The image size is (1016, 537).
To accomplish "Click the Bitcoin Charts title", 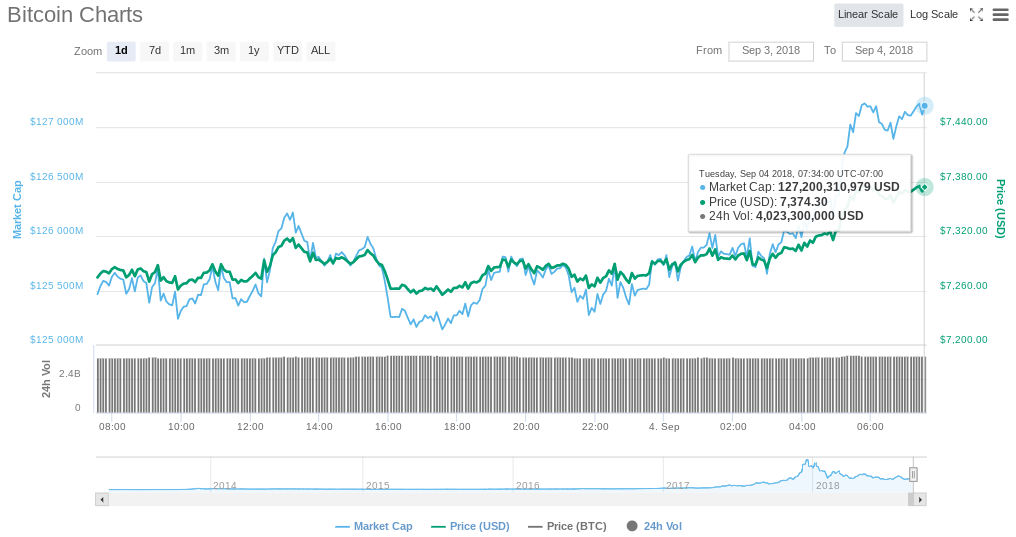I will (x=75, y=15).
